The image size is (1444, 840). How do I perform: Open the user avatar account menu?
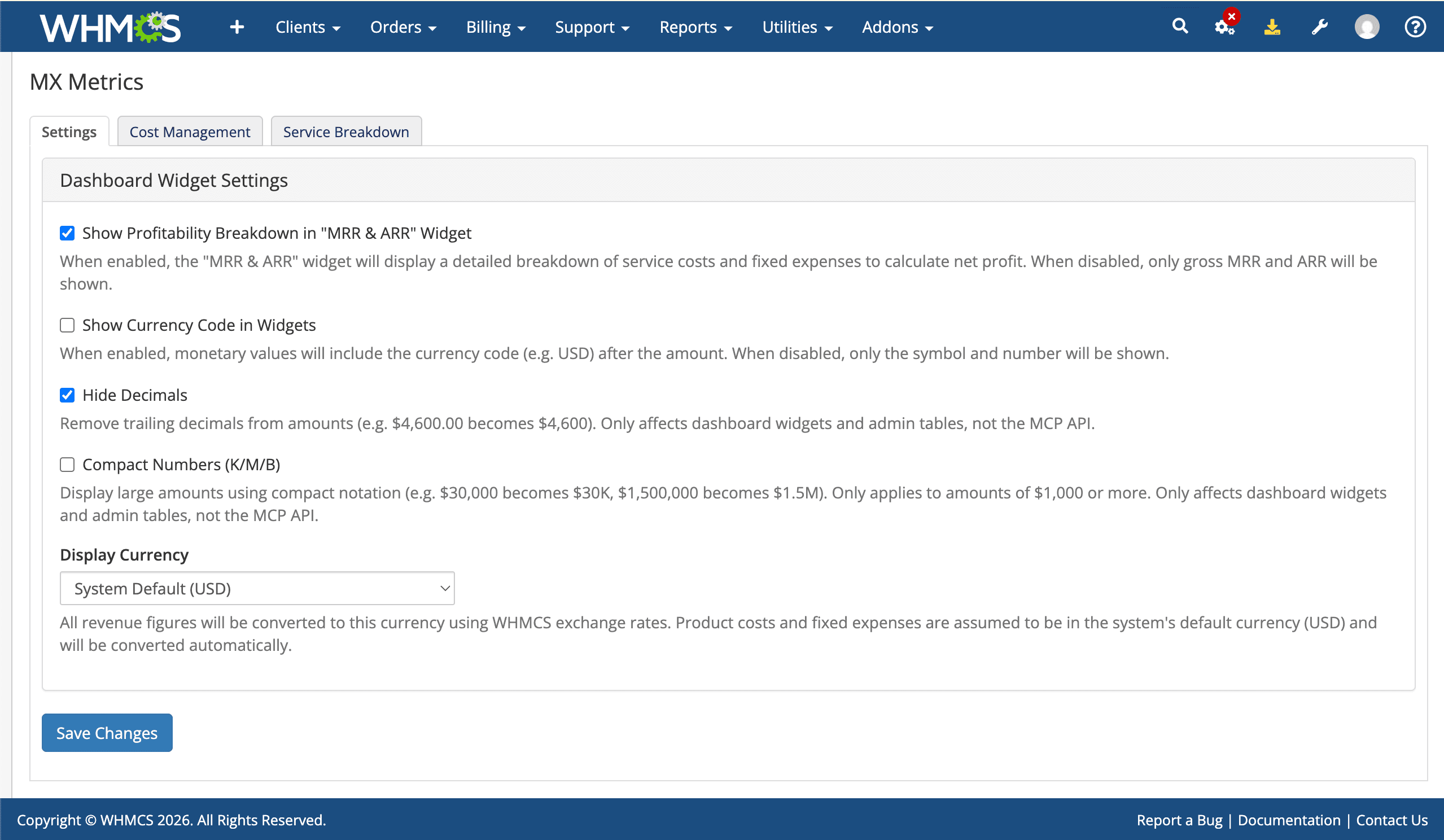click(1367, 27)
